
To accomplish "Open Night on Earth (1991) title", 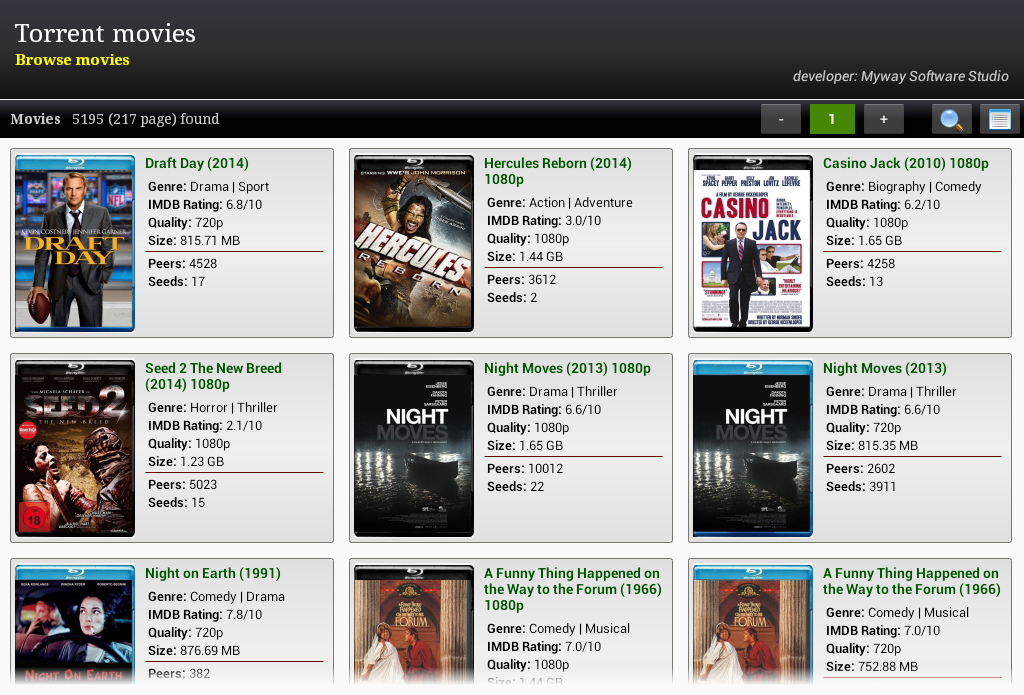I will [213, 574].
